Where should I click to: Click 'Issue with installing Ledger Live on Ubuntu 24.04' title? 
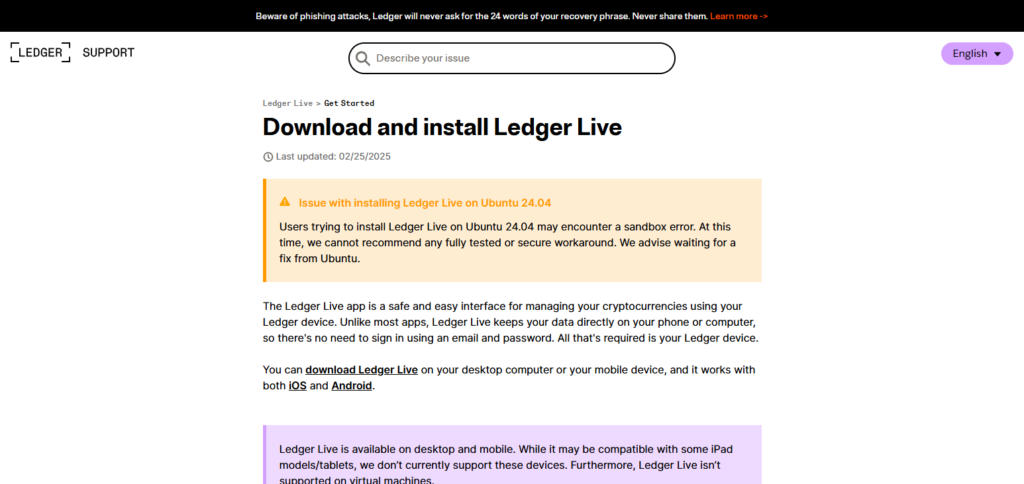click(424, 202)
